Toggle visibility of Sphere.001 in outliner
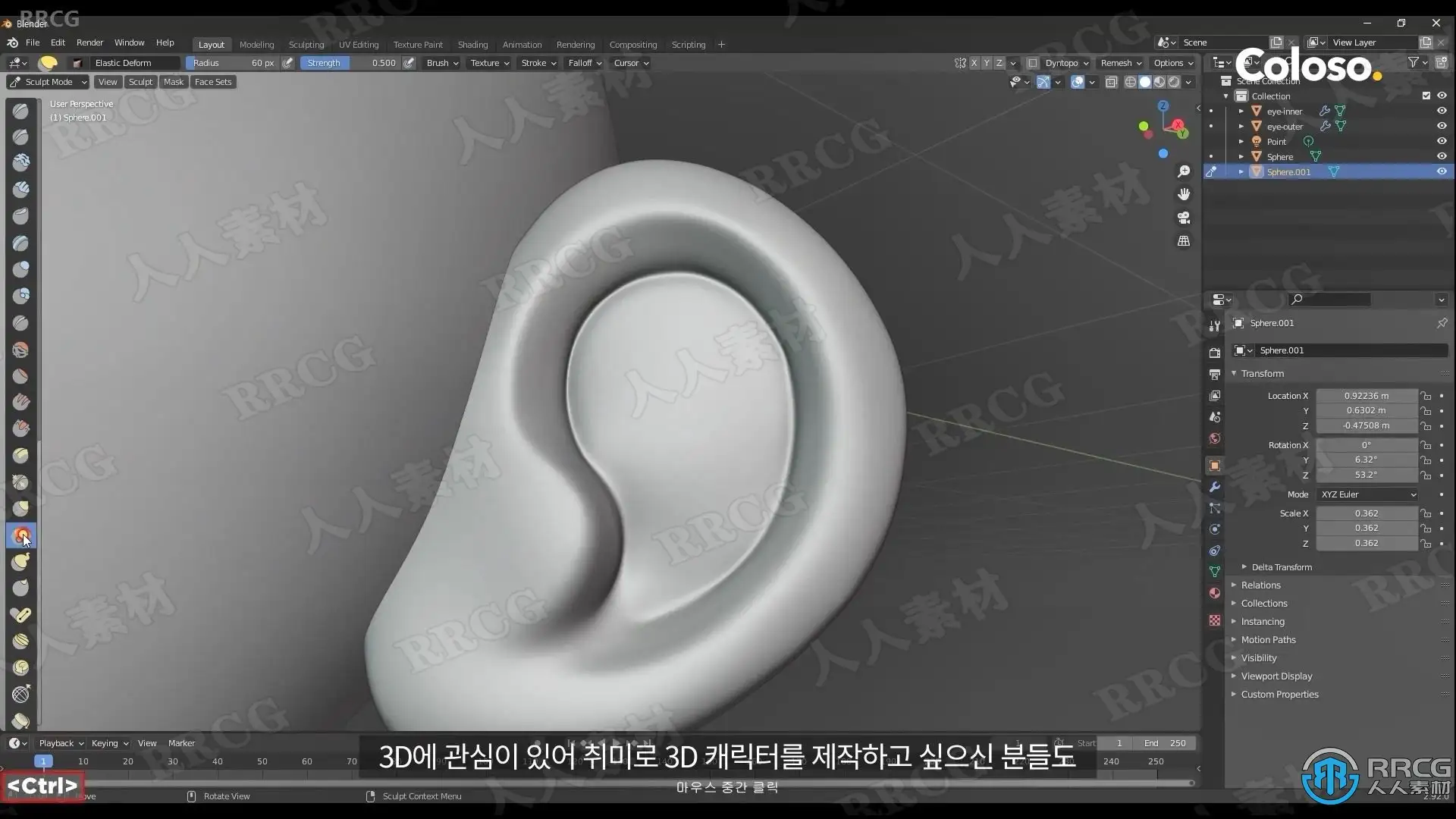 click(x=1442, y=171)
